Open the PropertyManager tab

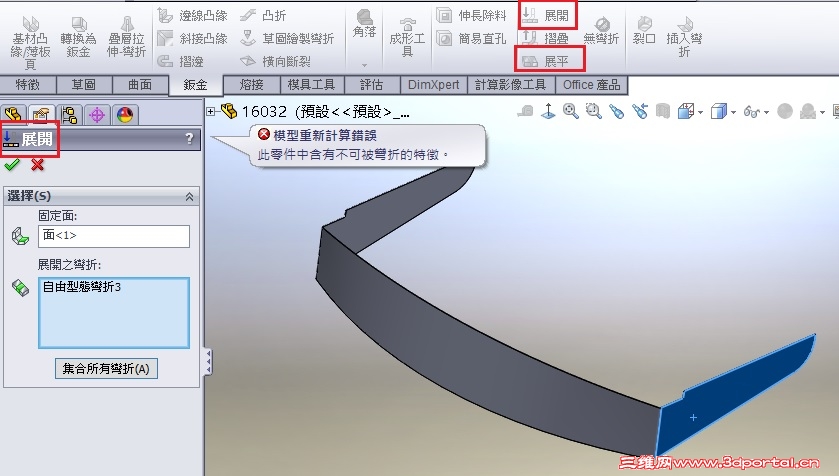coord(41,115)
